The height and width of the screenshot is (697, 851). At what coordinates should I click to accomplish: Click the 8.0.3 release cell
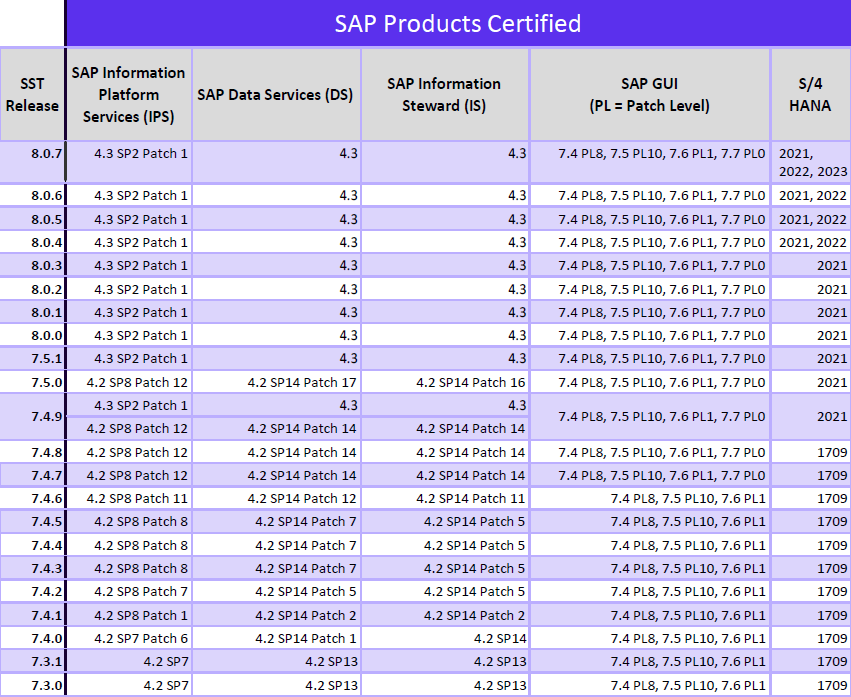pyautogui.click(x=32, y=265)
